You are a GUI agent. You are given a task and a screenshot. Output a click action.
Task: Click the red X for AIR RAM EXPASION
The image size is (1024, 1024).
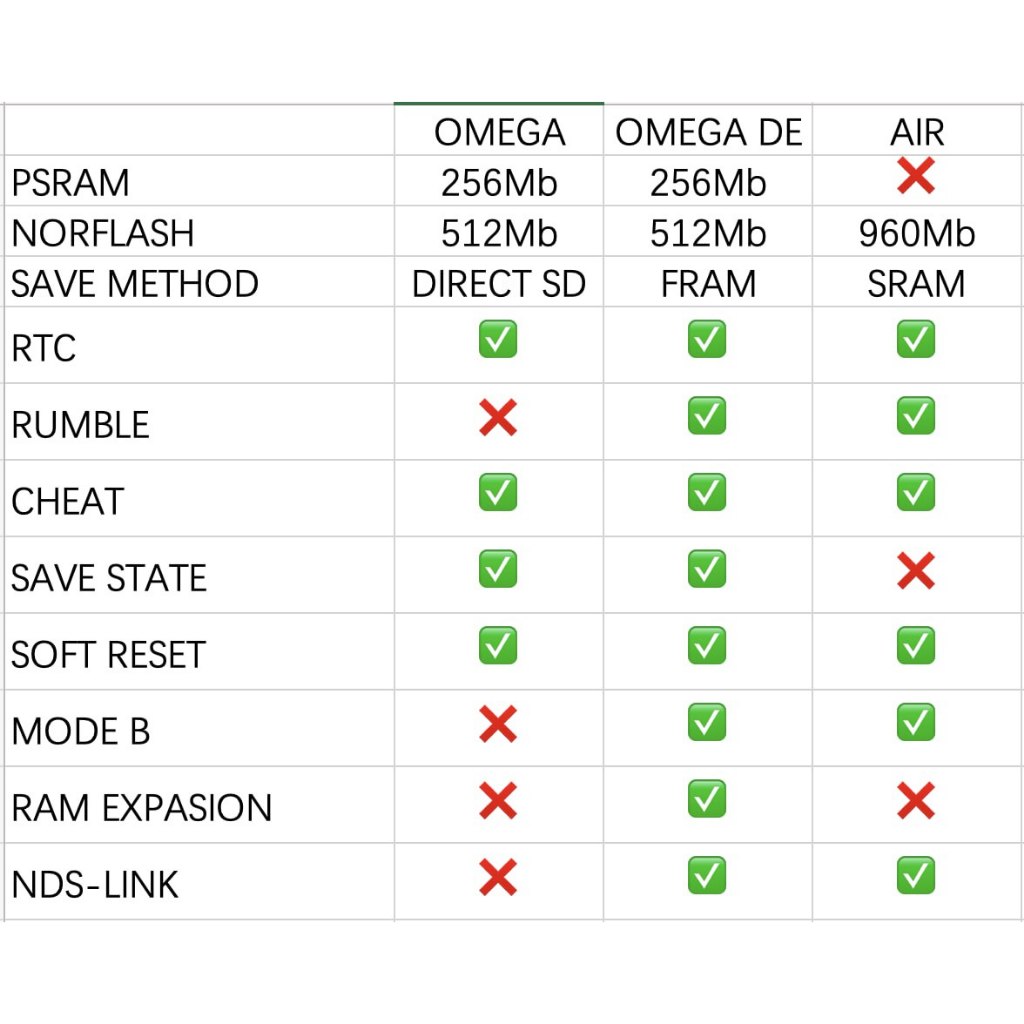916,801
